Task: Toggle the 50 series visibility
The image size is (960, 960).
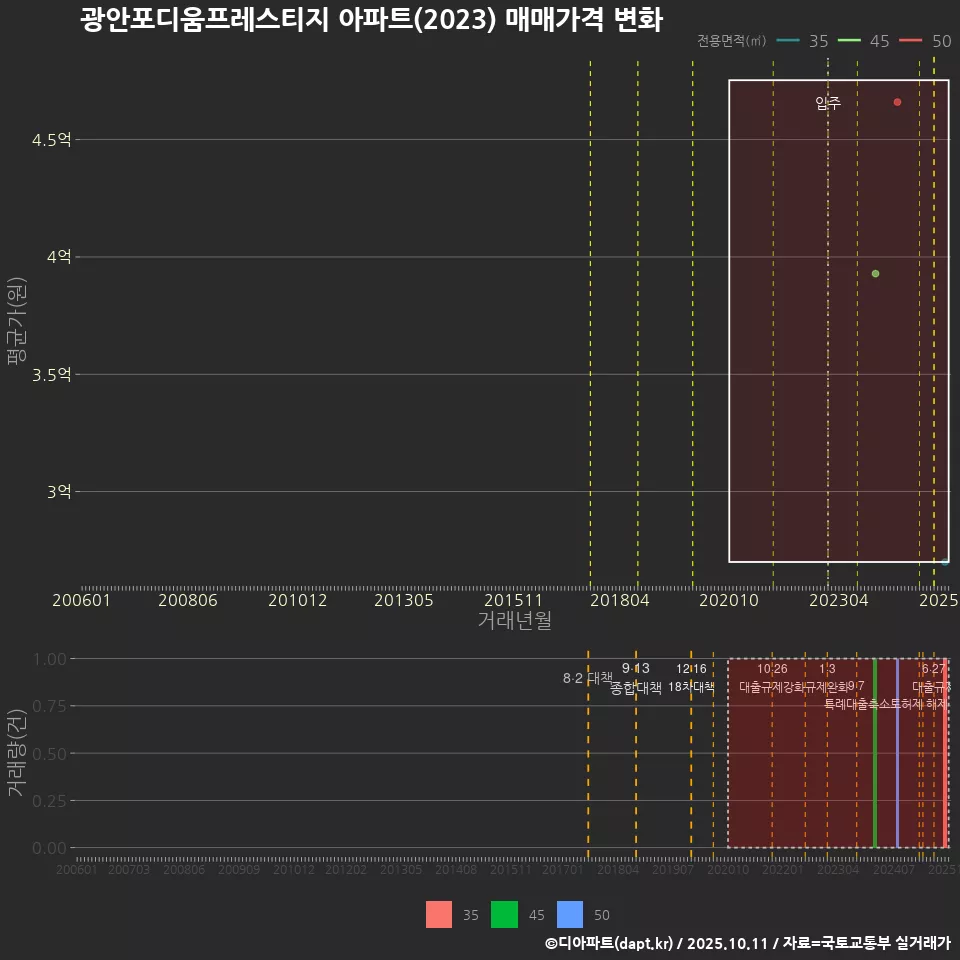Action: tap(570, 914)
